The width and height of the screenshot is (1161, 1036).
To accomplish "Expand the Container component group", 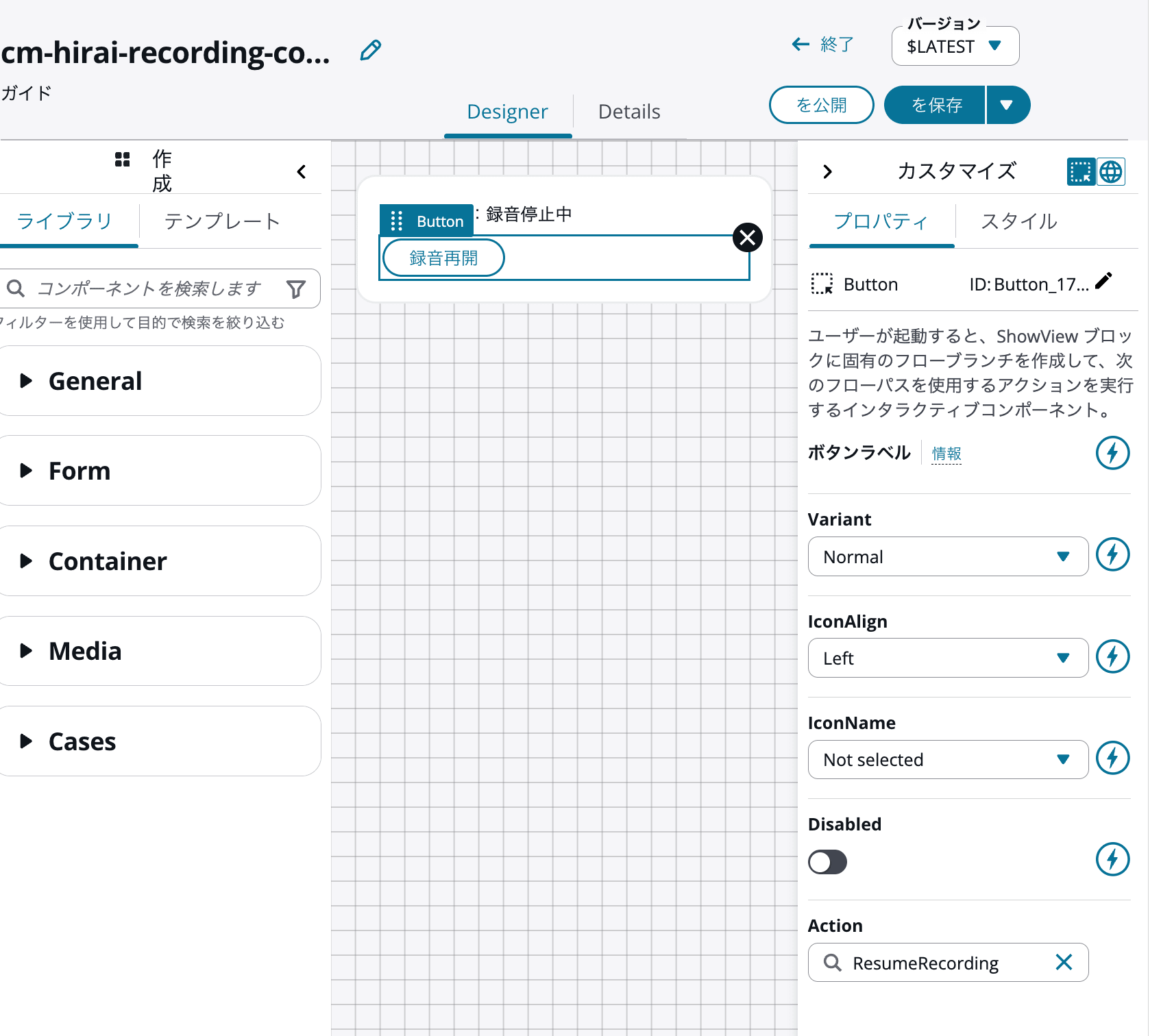I will tap(159, 561).
